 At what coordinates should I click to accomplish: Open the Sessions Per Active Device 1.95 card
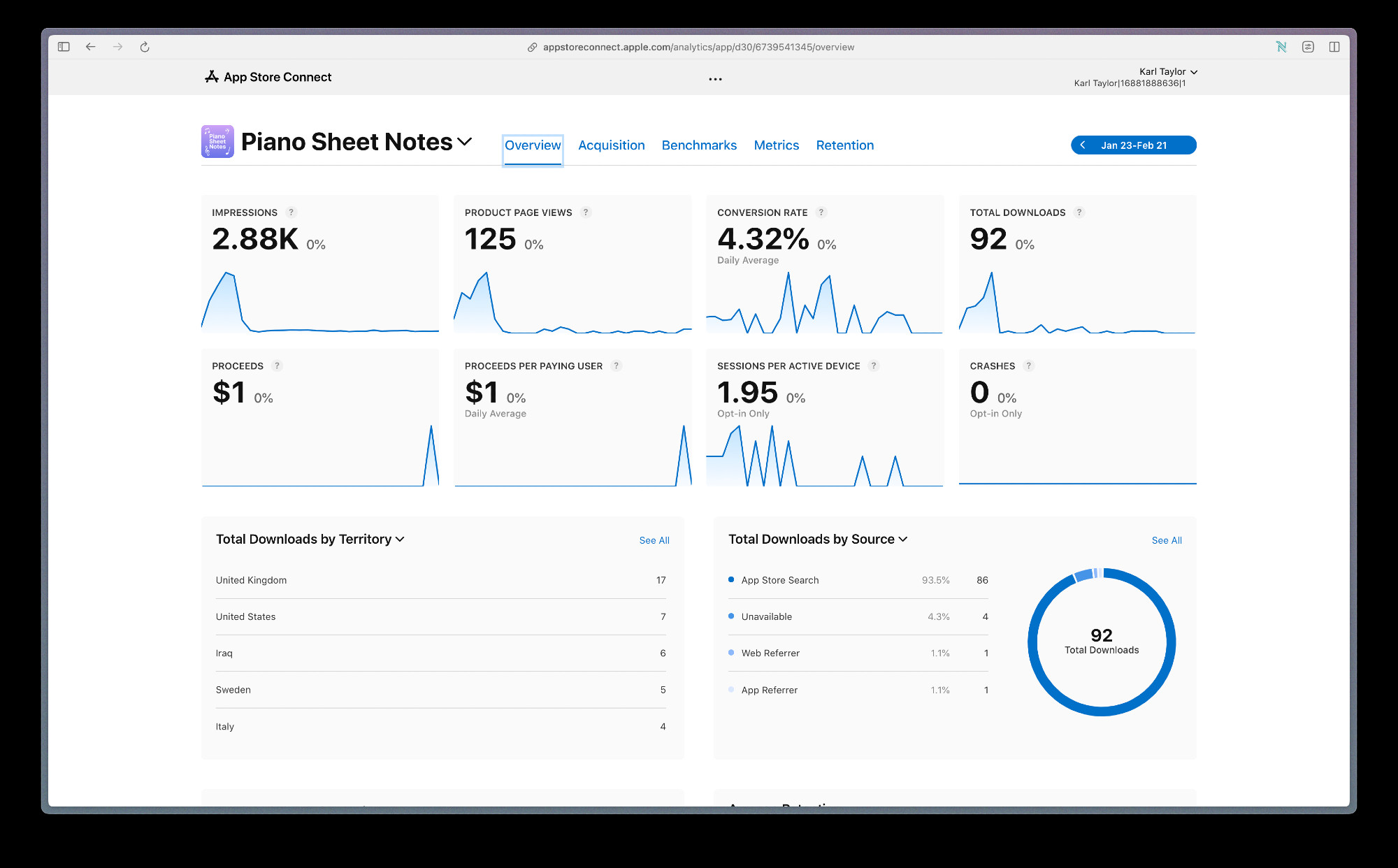tap(825, 417)
